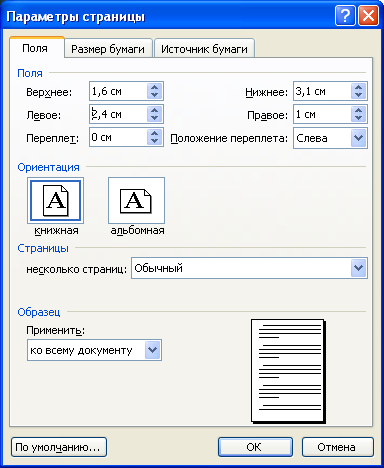The width and height of the screenshot is (384, 468).
Task: Select the landscape (альбомная) orientation icon
Action: click(136, 201)
